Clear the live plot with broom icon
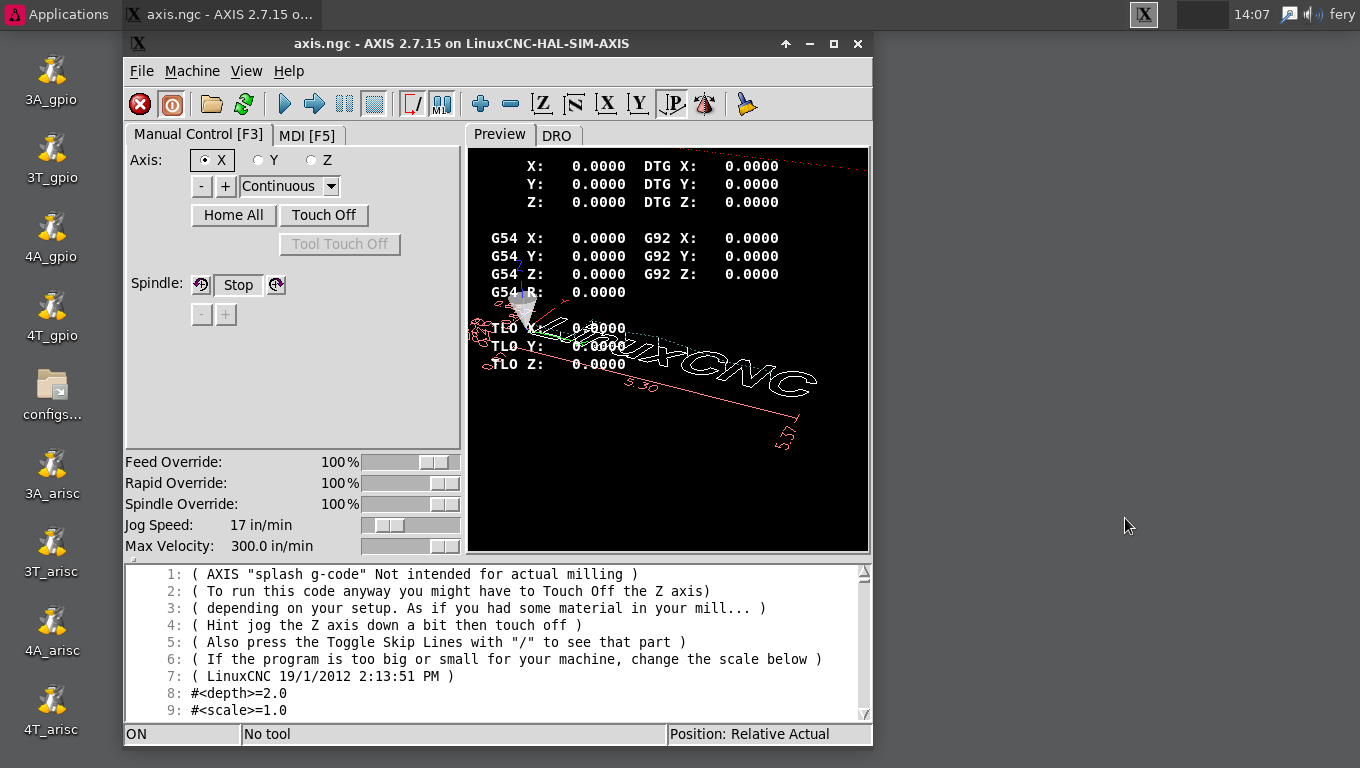 click(x=746, y=104)
